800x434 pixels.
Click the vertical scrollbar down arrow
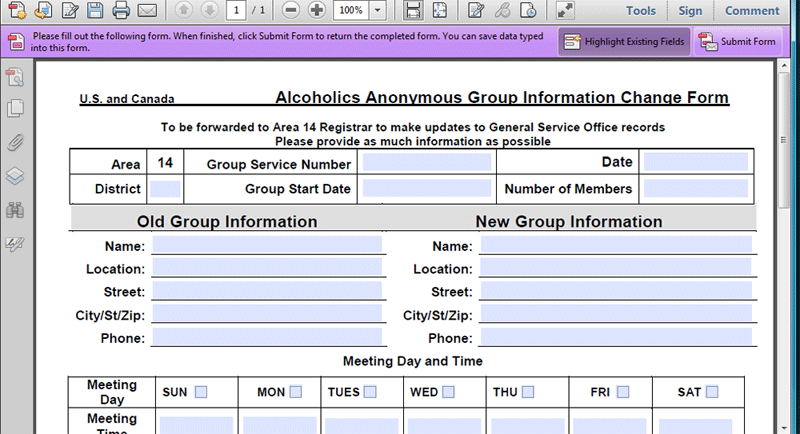tap(784, 428)
